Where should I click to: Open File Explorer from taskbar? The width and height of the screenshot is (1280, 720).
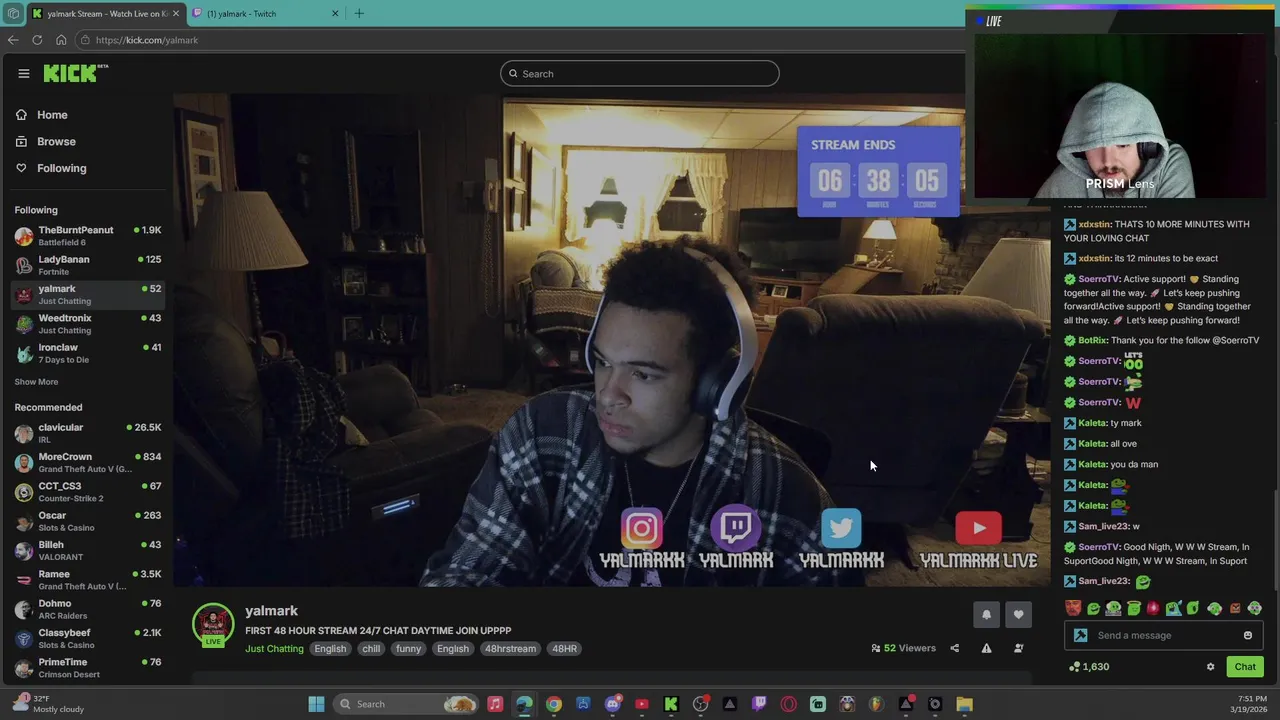pos(964,704)
